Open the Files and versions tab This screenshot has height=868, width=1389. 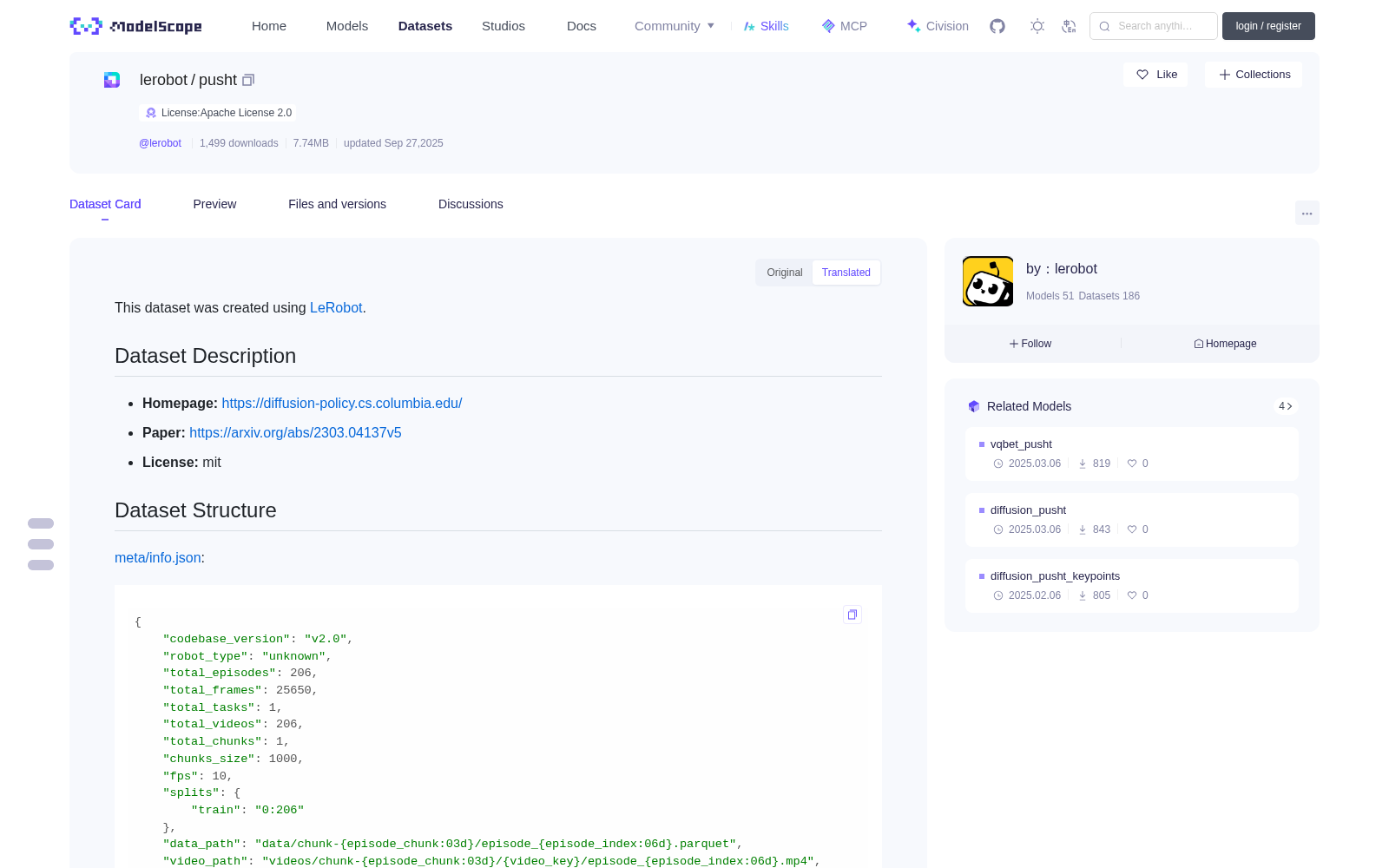337,204
